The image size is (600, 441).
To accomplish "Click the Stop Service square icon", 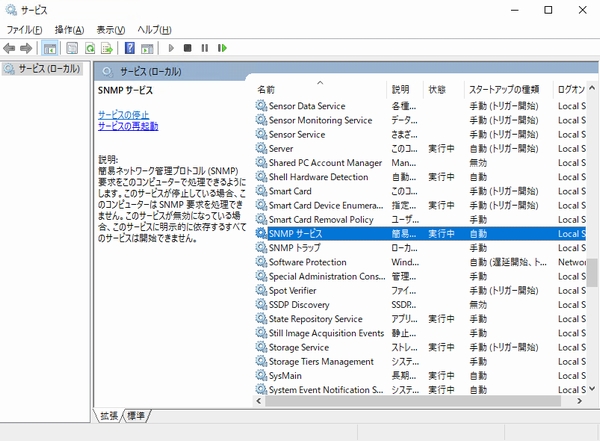I will point(188,48).
